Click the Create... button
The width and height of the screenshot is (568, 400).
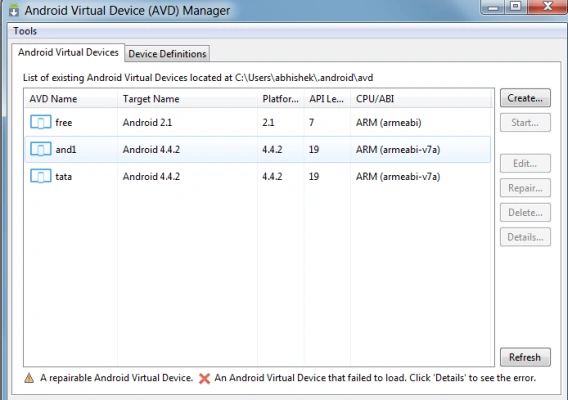(525, 98)
